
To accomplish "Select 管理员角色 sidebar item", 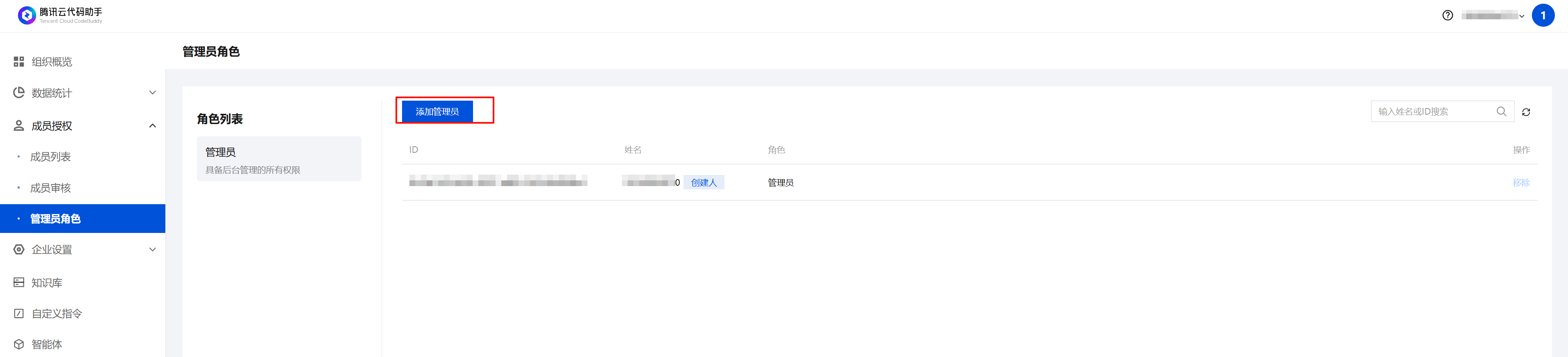I will click(55, 219).
